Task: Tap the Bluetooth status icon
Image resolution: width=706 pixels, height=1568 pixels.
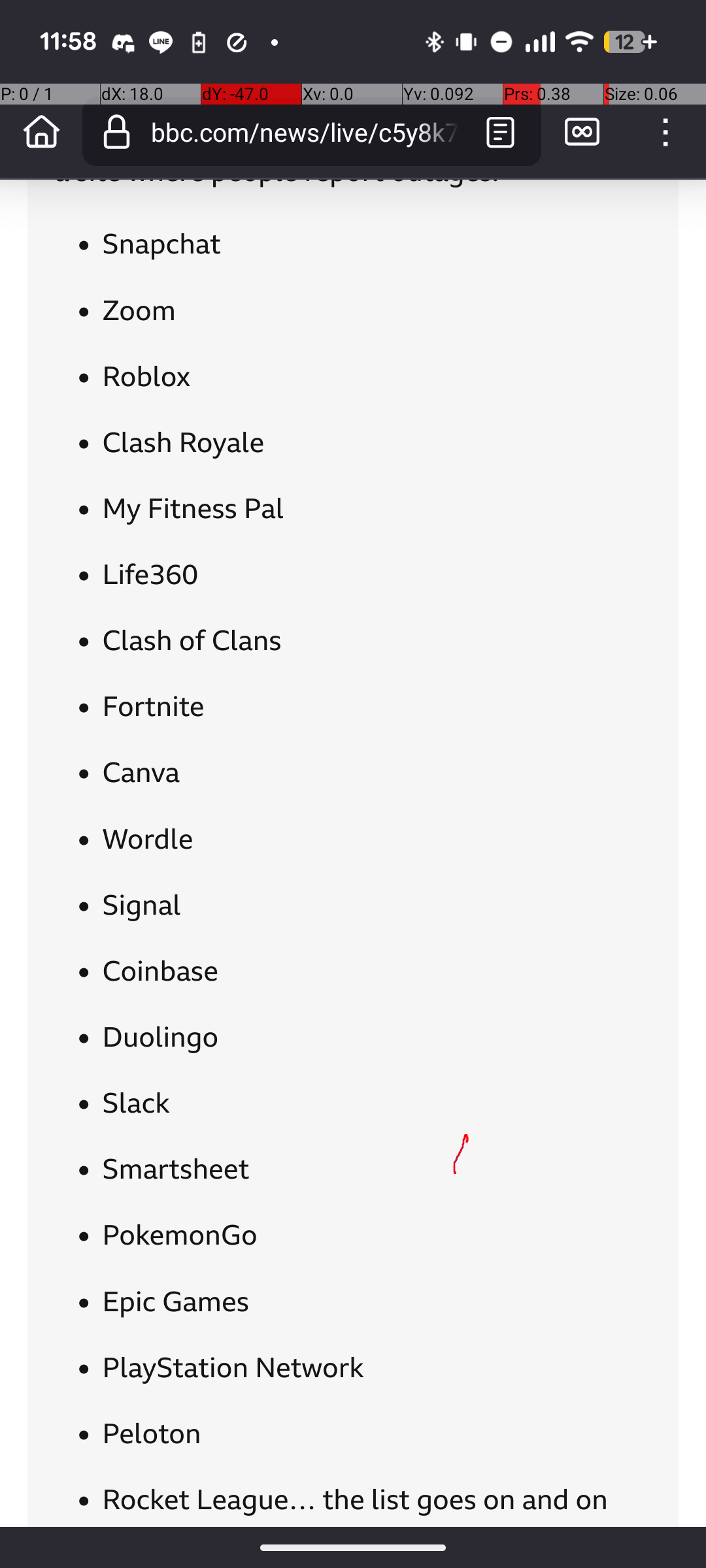Action: click(434, 43)
